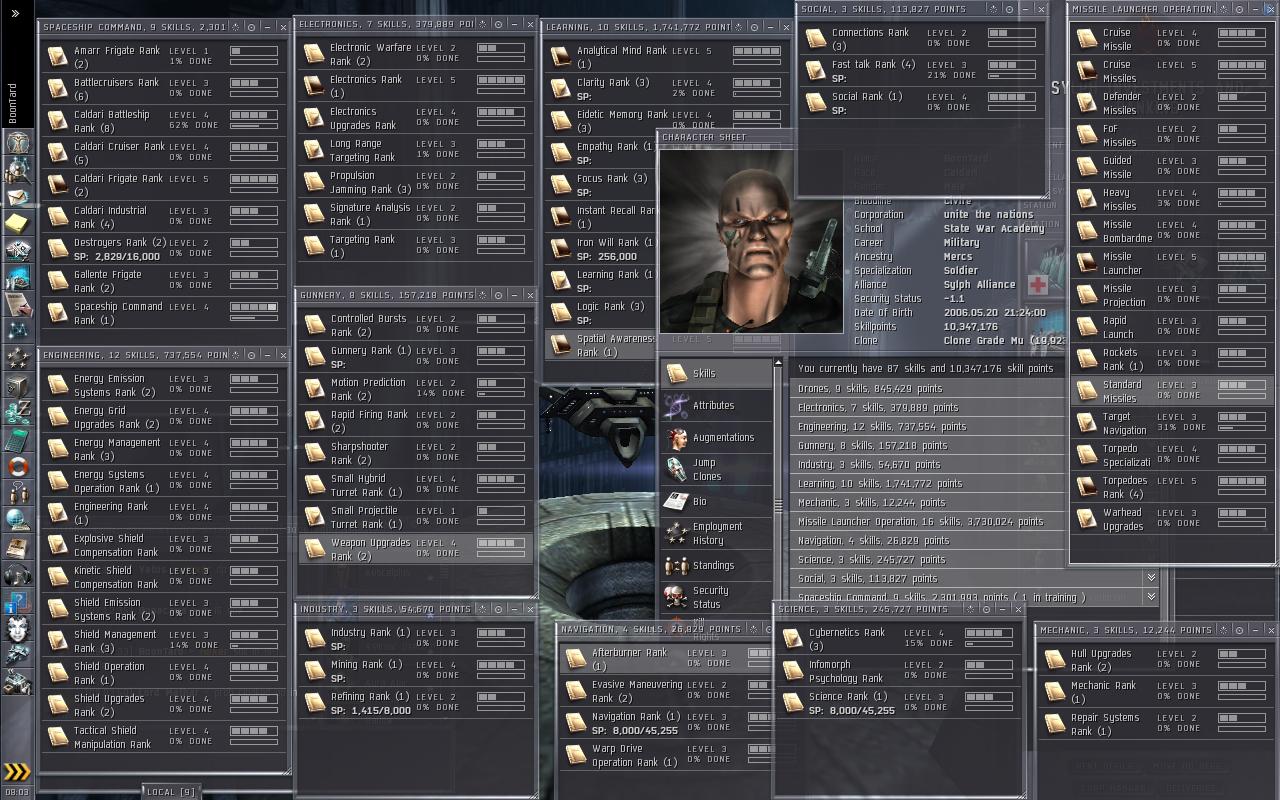Image resolution: width=1280 pixels, height=800 pixels.
Task: Expand the Electronics skill group in character sheet
Action: click(926, 407)
